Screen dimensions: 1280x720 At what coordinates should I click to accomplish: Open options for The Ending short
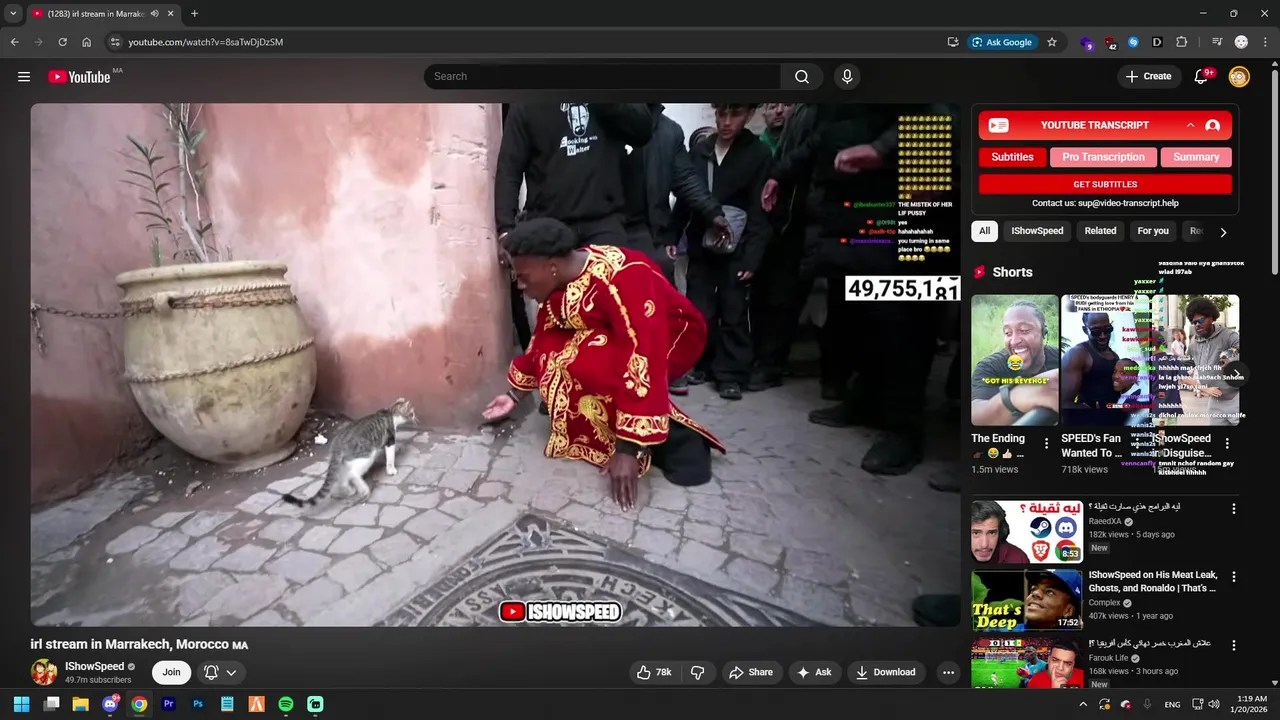pos(1047,443)
